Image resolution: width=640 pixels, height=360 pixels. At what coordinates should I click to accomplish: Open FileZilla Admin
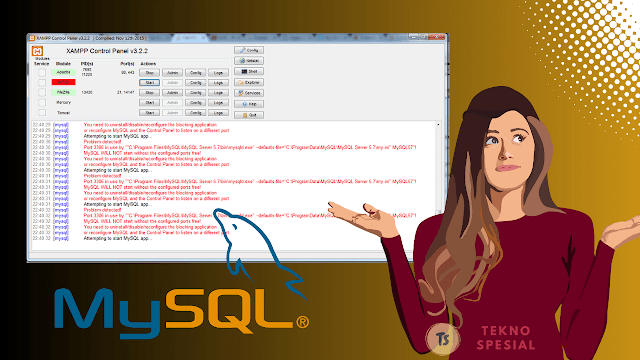tap(172, 93)
